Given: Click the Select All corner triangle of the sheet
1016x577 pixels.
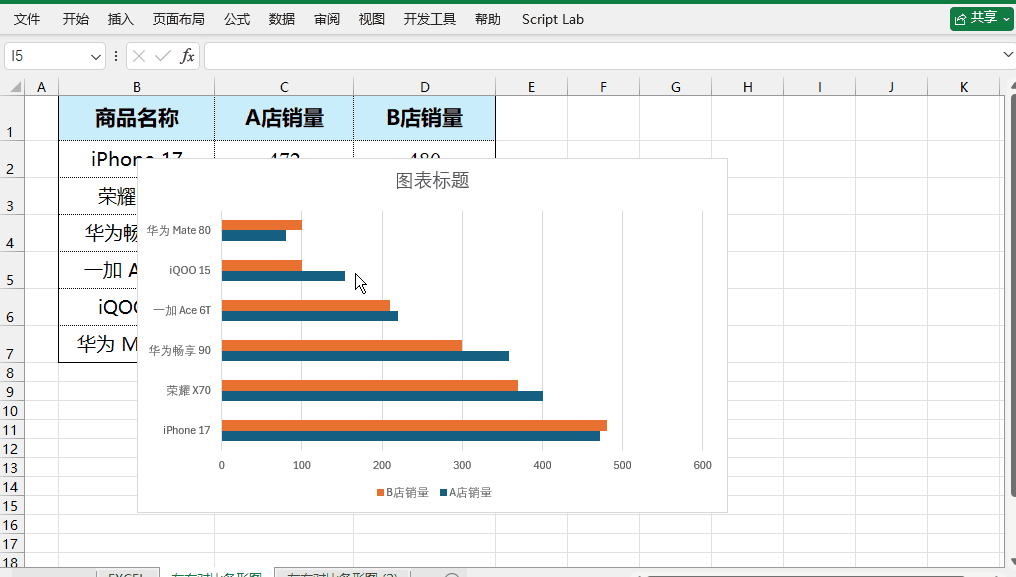Looking at the screenshot, I should pos(16,87).
